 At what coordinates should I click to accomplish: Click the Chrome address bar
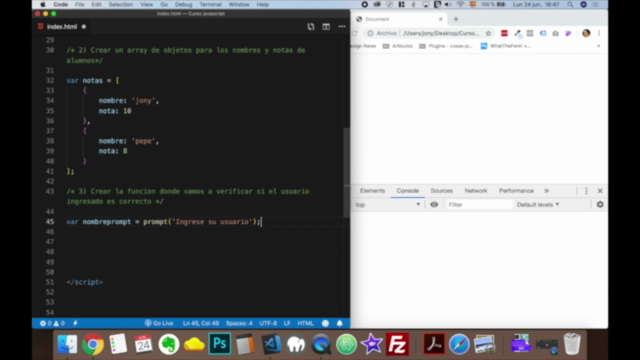(441, 33)
